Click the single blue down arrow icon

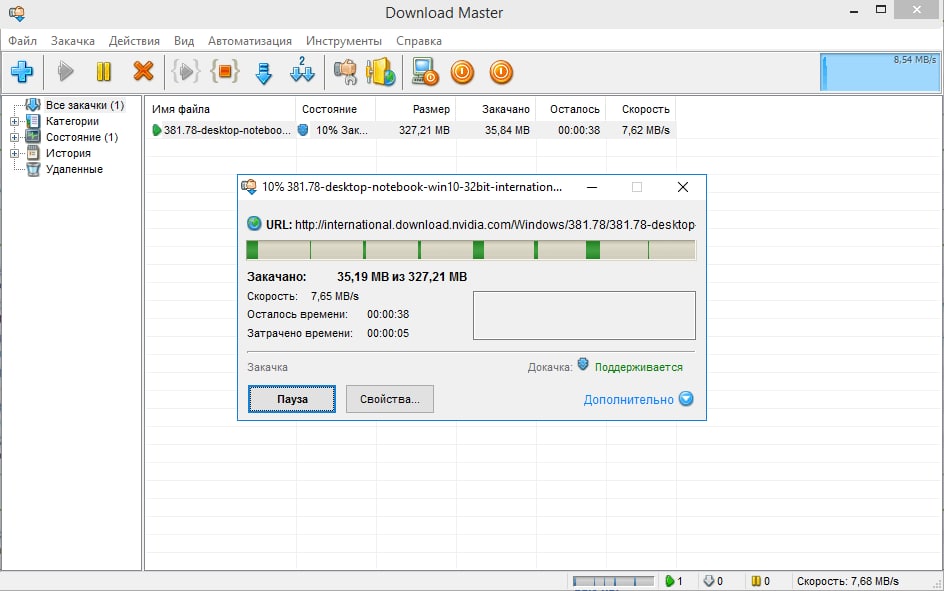(x=264, y=72)
